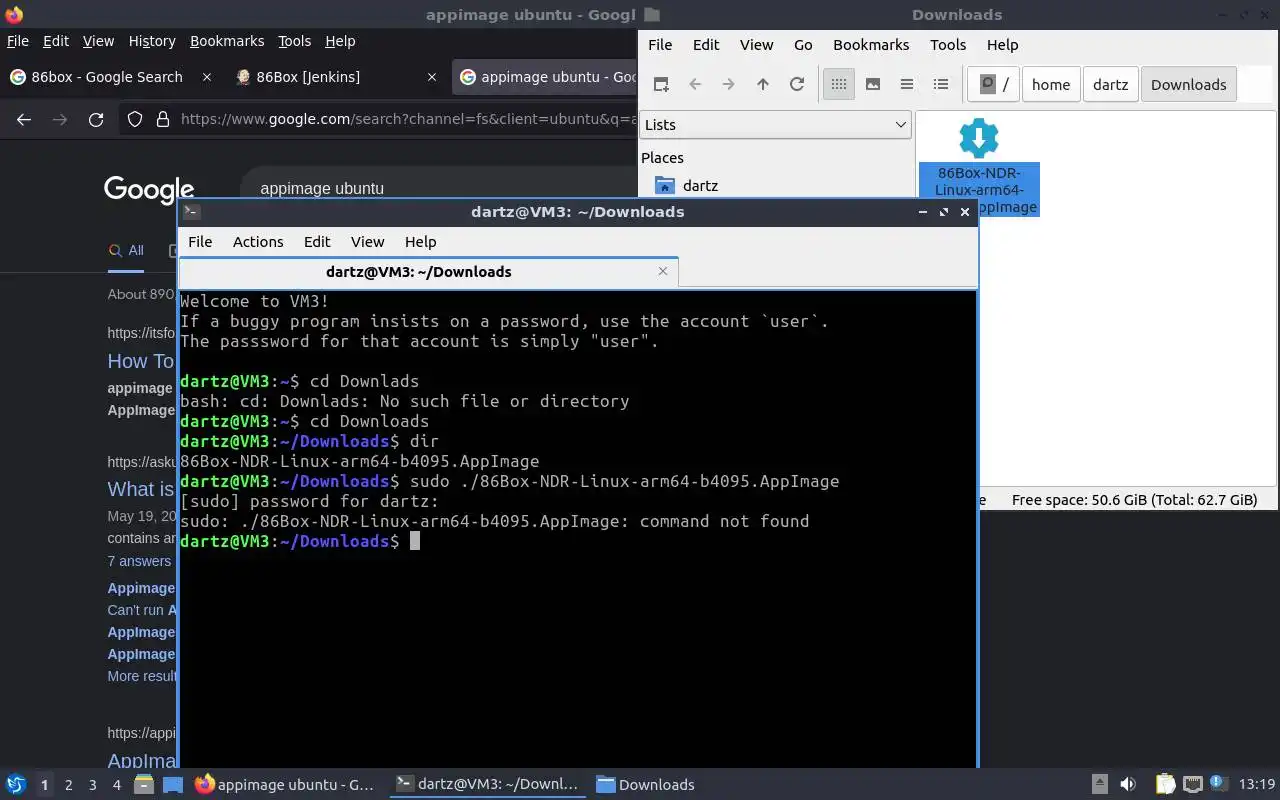Switch to the 86box - Google Search tab
Viewport: 1280px width, 800px height.
point(107,77)
